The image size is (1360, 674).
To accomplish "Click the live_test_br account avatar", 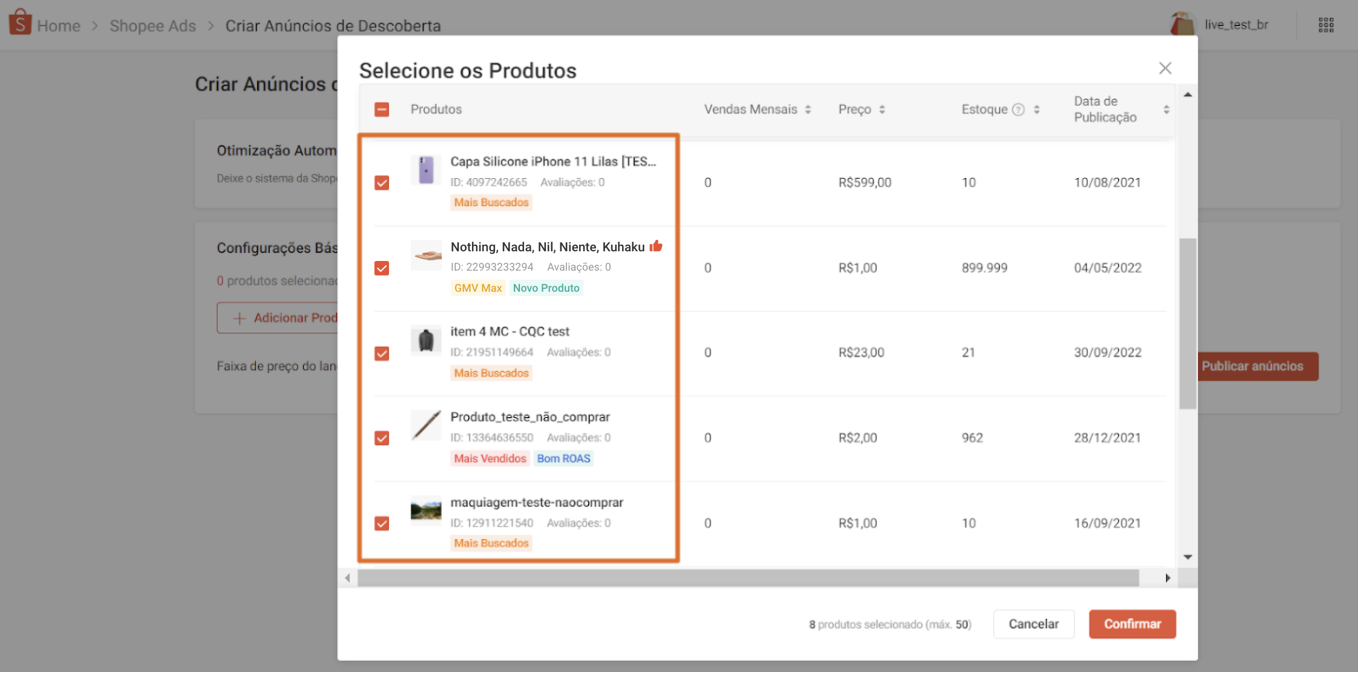I will [1184, 24].
